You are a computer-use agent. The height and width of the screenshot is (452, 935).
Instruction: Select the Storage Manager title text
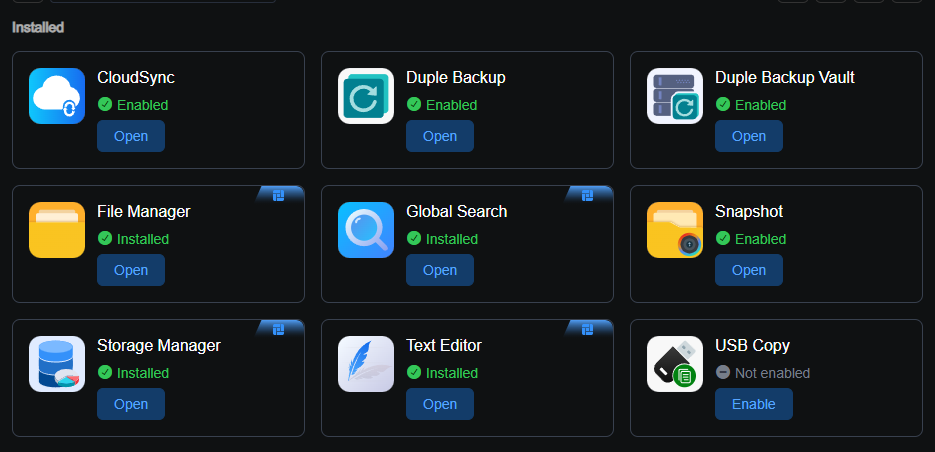pos(159,346)
